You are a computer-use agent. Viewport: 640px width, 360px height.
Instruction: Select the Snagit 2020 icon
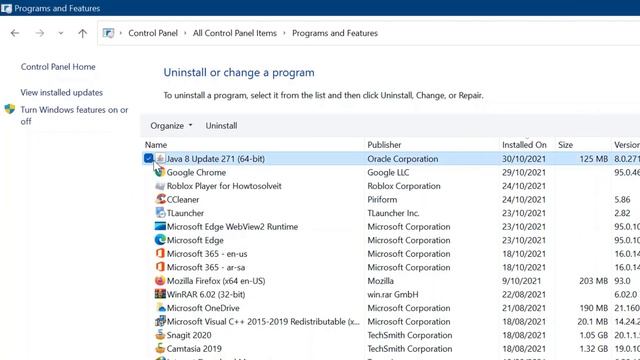[x=160, y=335]
